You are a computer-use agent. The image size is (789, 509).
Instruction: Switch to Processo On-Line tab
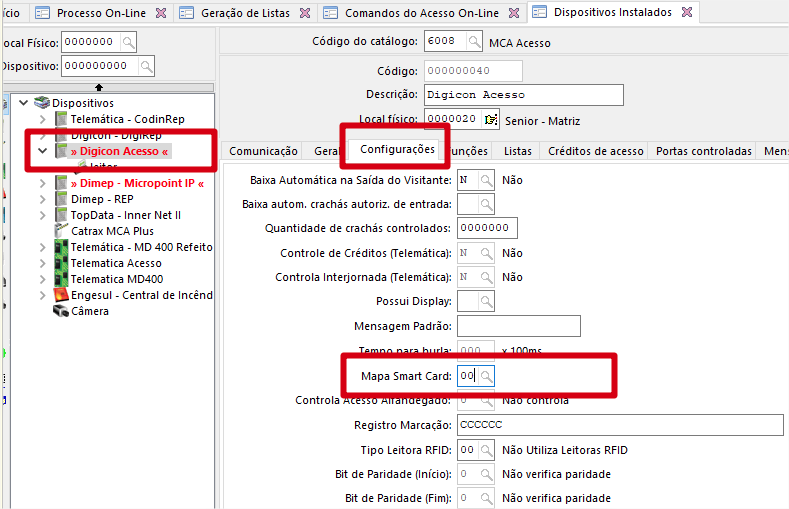pyautogui.click(x=101, y=13)
